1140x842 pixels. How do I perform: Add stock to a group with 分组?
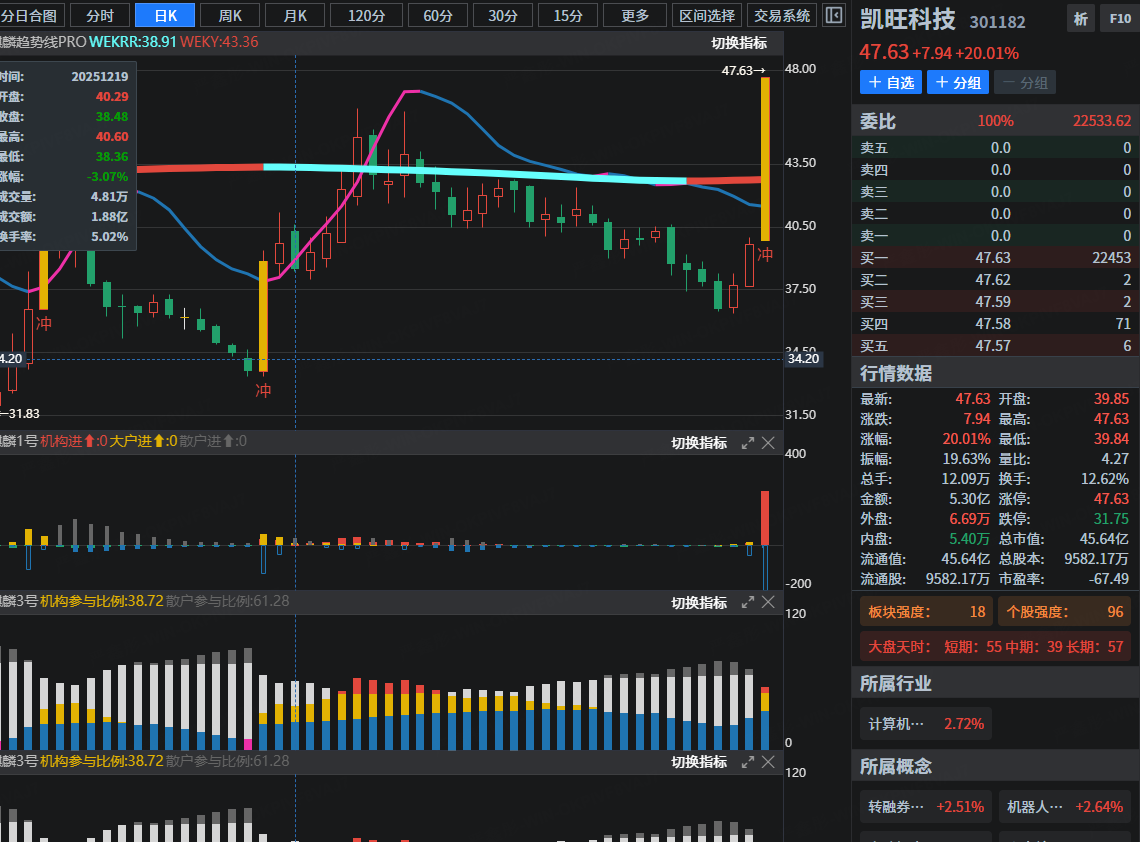pos(957,82)
